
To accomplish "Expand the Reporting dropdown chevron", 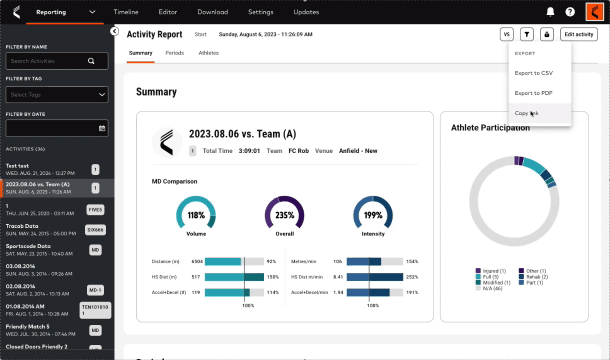I will tap(92, 12).
